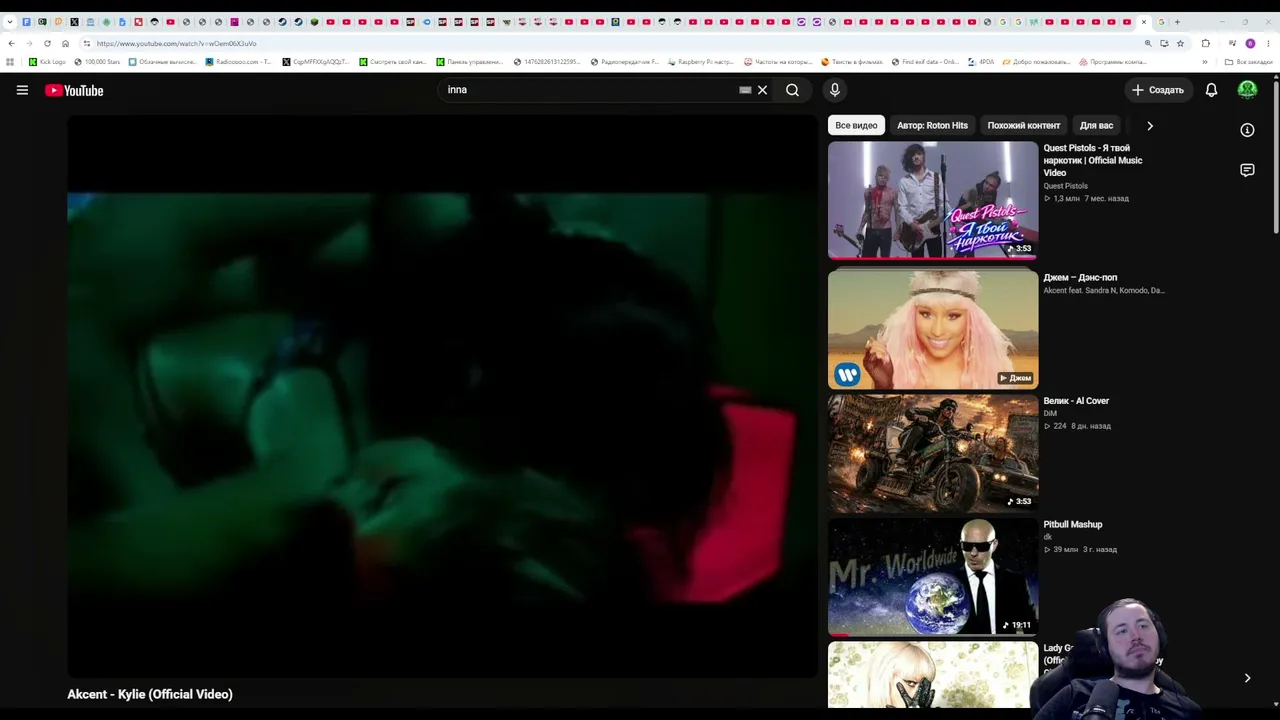This screenshot has width=1280, height=720.
Task: Clear the search query with the X
Action: coord(762,90)
